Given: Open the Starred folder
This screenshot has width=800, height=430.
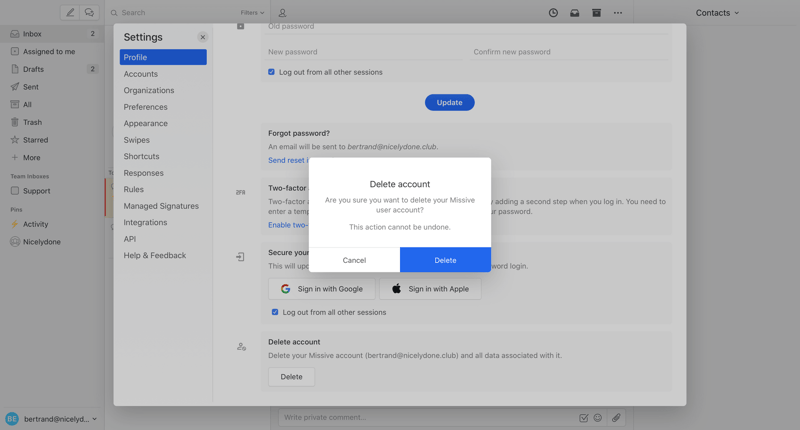Looking at the screenshot, I should click(53, 140).
